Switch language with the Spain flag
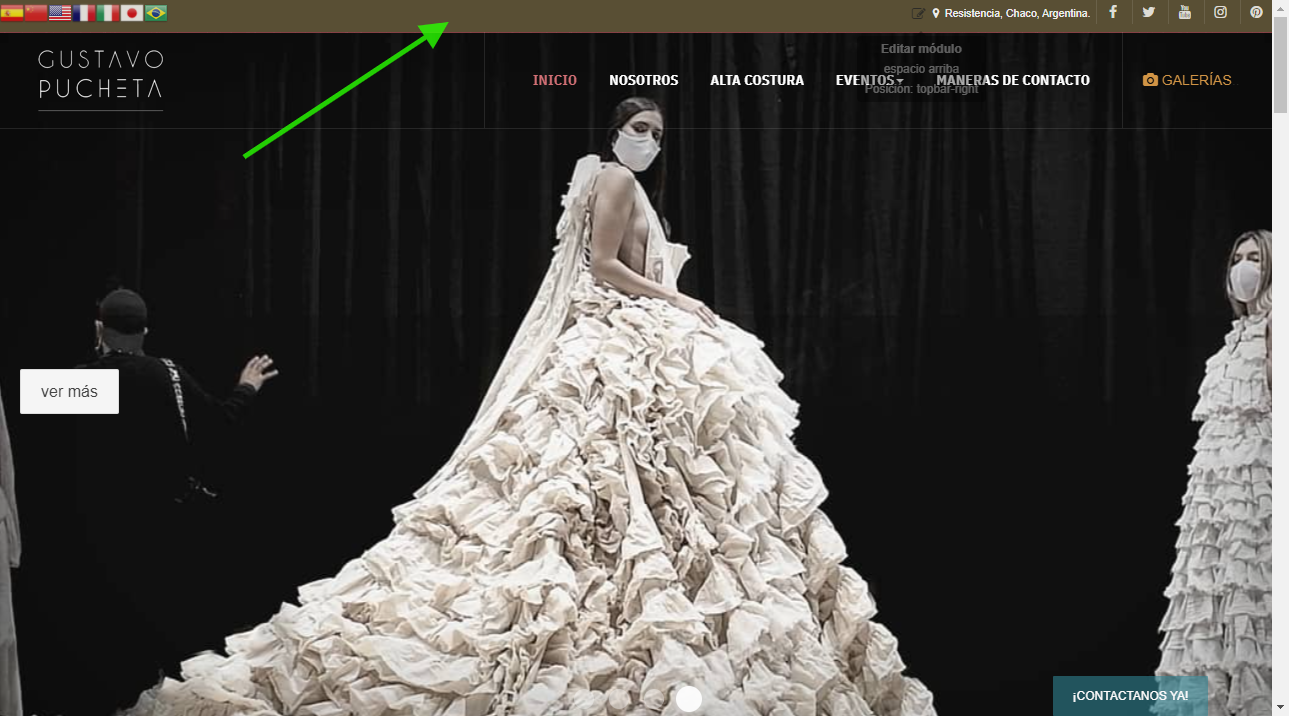The width and height of the screenshot is (1289, 716). click(12, 13)
